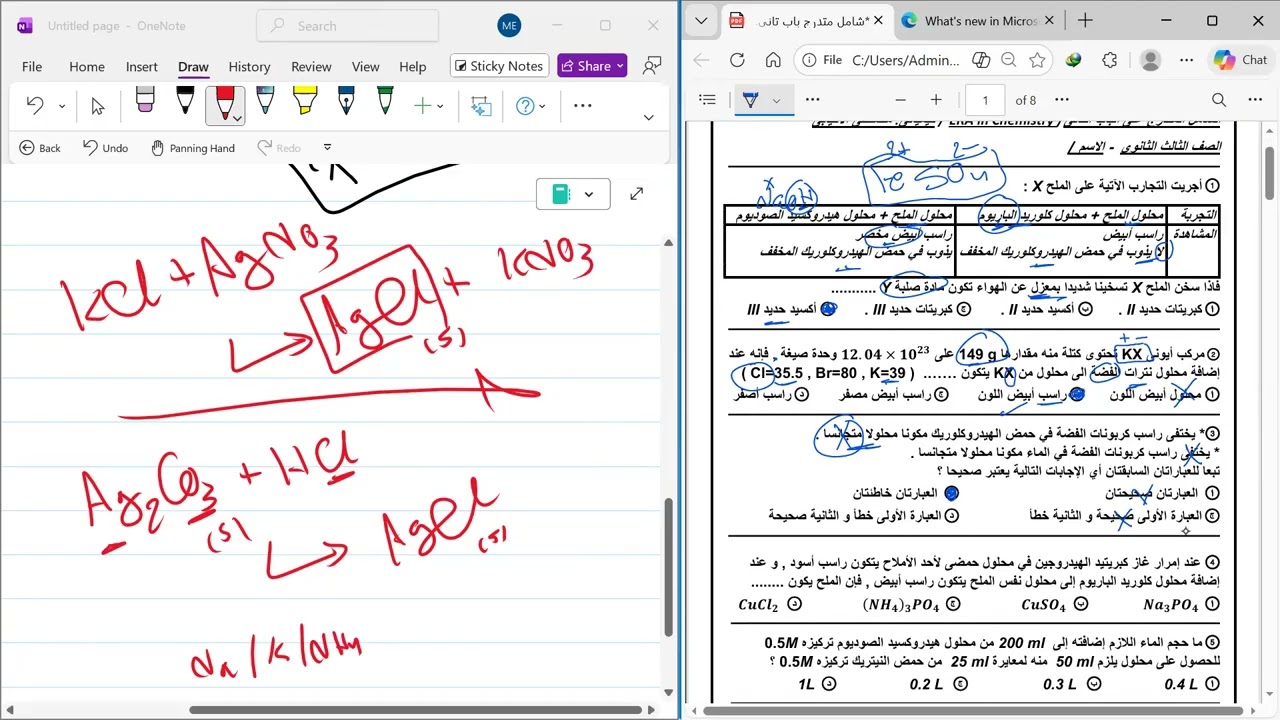Open the notebook navigation dropdown
1280x720 pixels.
[573, 194]
